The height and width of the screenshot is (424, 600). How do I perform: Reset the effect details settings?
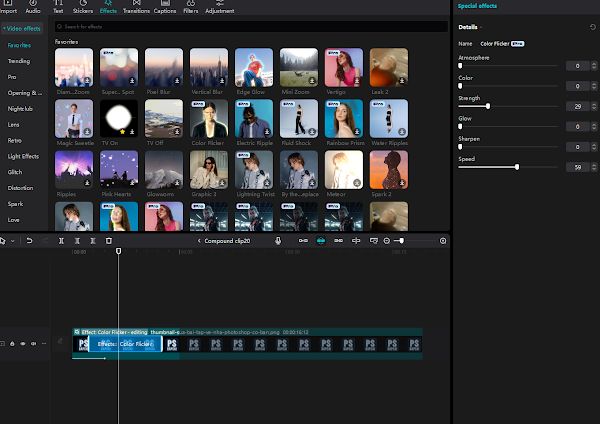(592, 27)
